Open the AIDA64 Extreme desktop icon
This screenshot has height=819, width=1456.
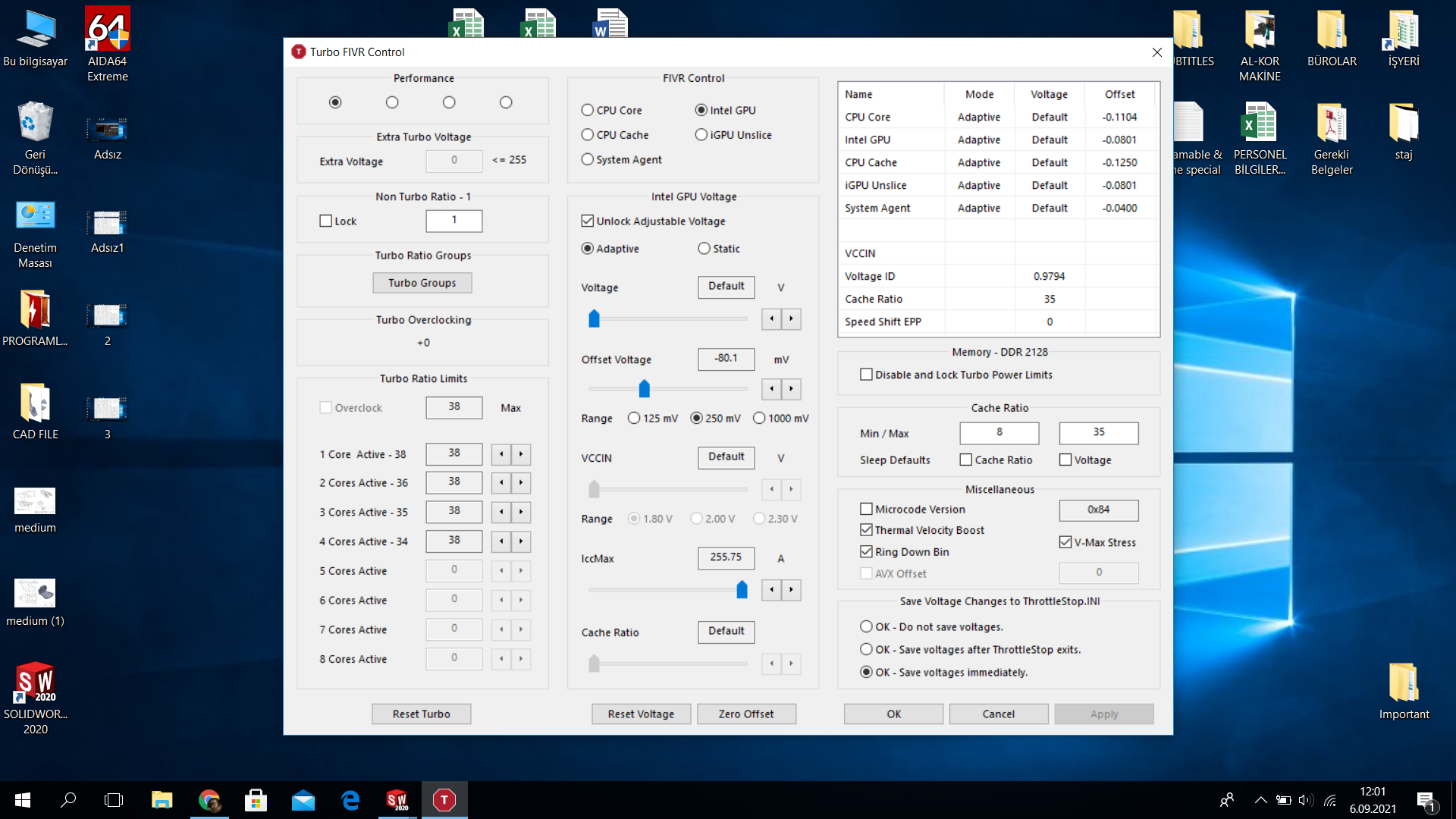[x=107, y=30]
